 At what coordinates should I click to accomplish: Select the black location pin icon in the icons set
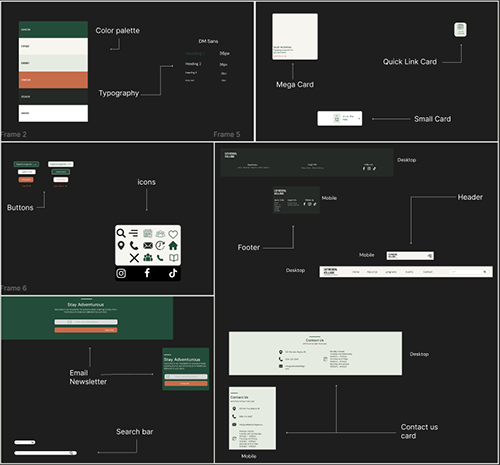click(x=121, y=245)
